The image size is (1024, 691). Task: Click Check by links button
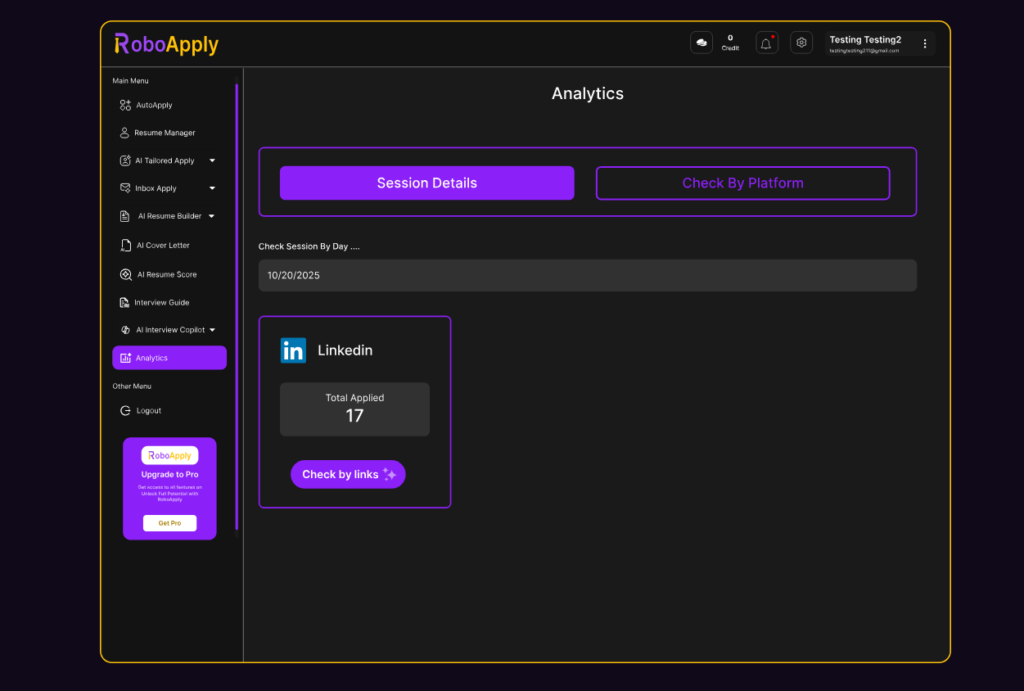coord(348,474)
